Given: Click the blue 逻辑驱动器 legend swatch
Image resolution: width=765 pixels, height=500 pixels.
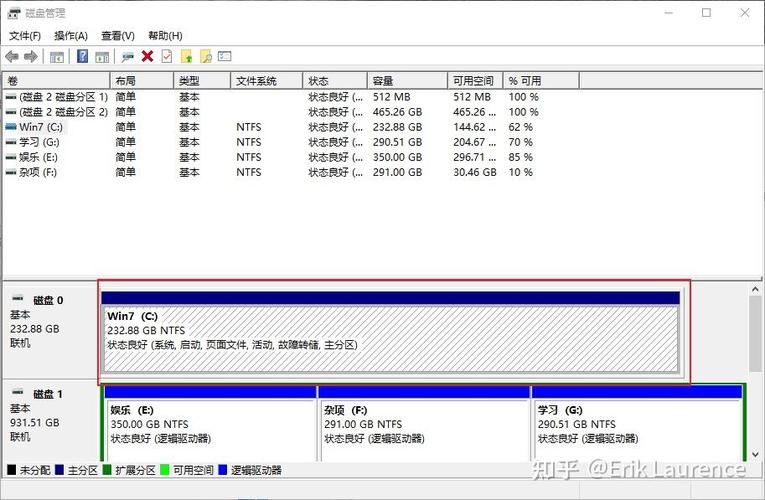Looking at the screenshot, I should click(223, 470).
